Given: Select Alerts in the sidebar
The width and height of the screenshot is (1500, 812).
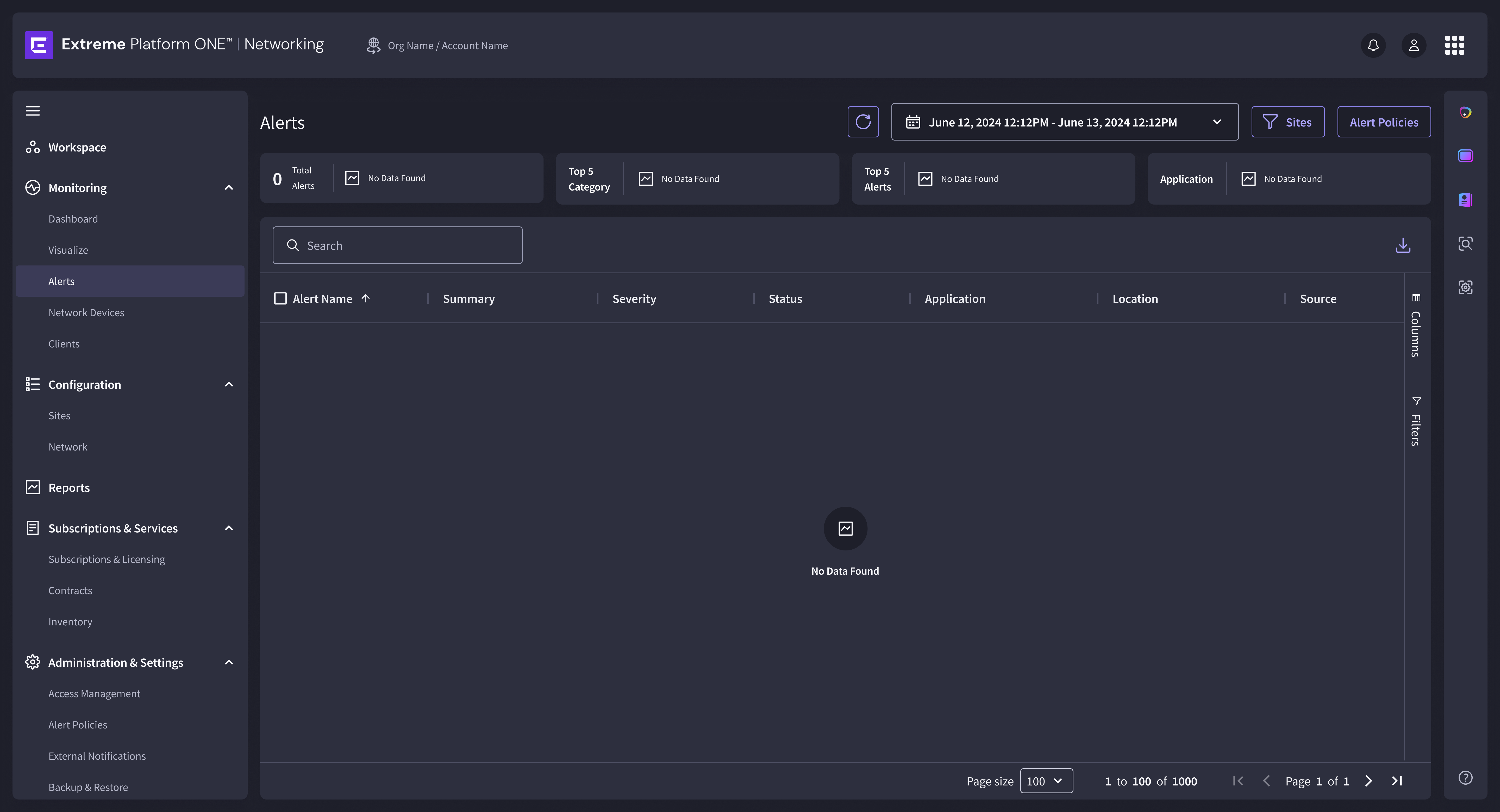Looking at the screenshot, I should tap(130, 281).
